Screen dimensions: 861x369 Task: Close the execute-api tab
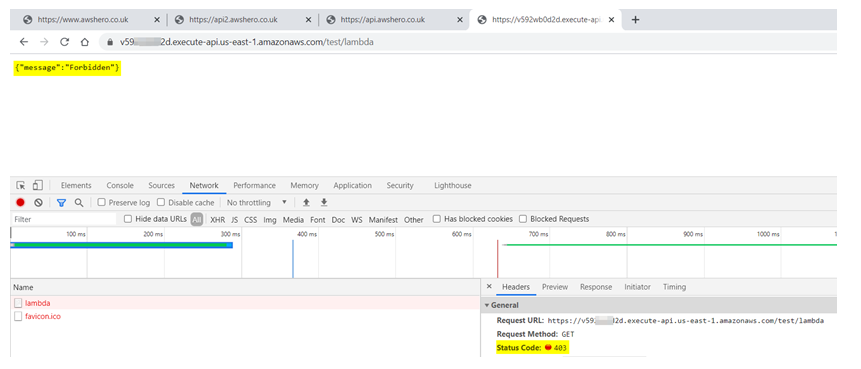tap(611, 20)
